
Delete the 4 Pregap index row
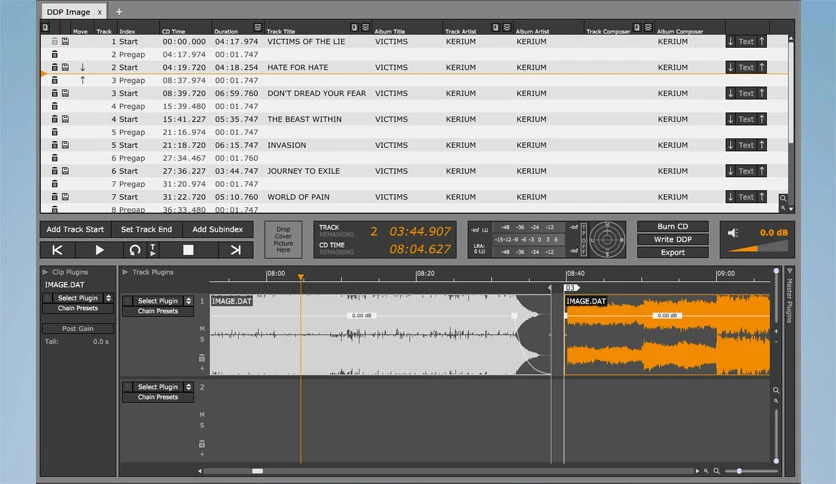54,106
